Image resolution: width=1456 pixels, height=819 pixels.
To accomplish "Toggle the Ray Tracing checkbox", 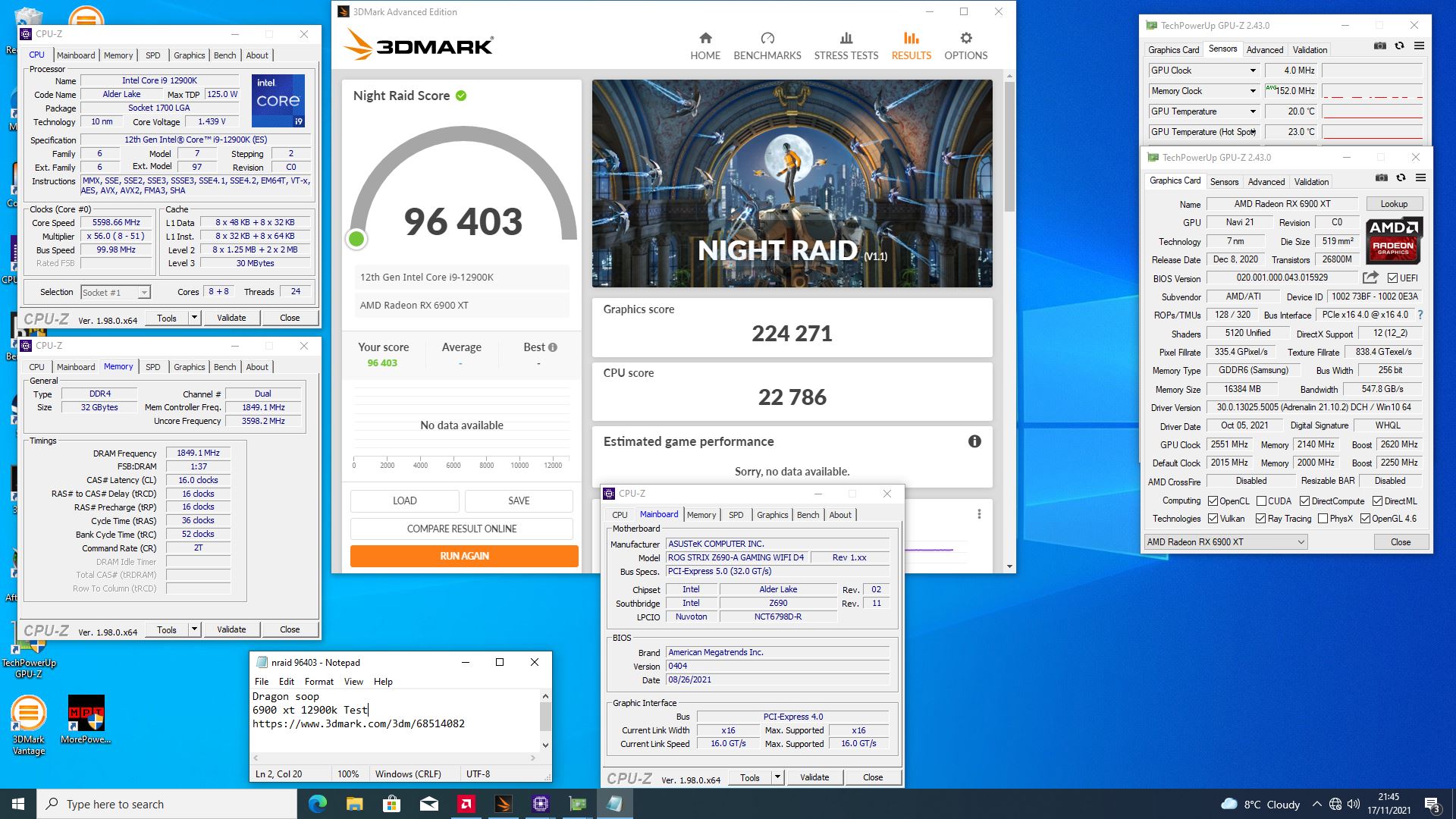I will 1260,519.
